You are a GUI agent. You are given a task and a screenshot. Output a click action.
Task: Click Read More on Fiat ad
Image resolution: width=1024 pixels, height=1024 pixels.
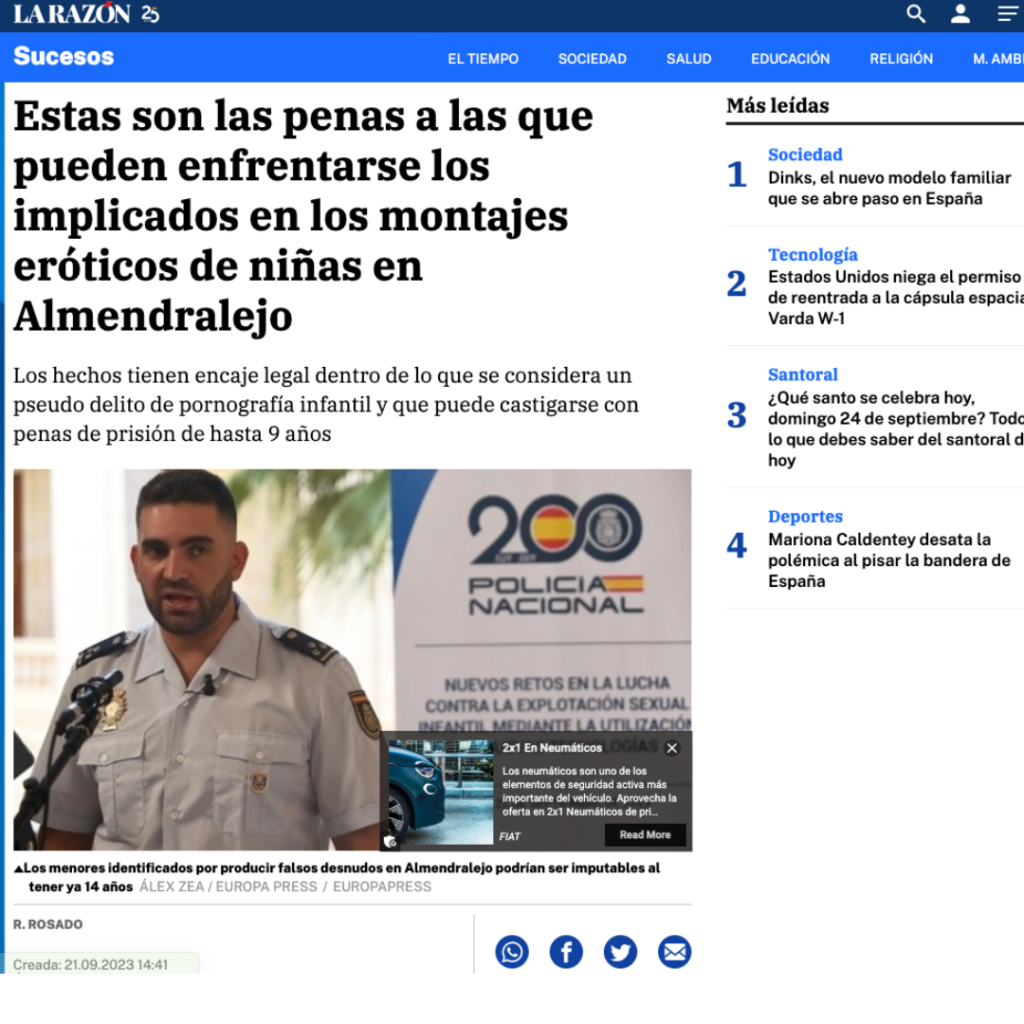[x=645, y=835]
